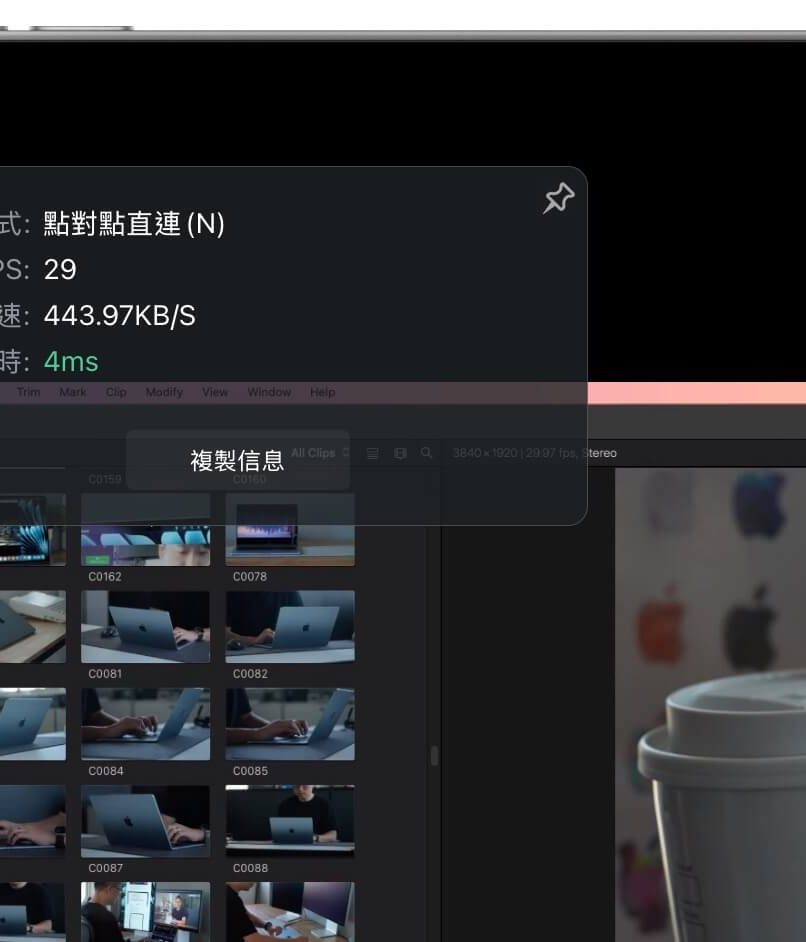This screenshot has width=806, height=942.
Task: Click the browser and viewer divider handle
Action: [x=434, y=755]
